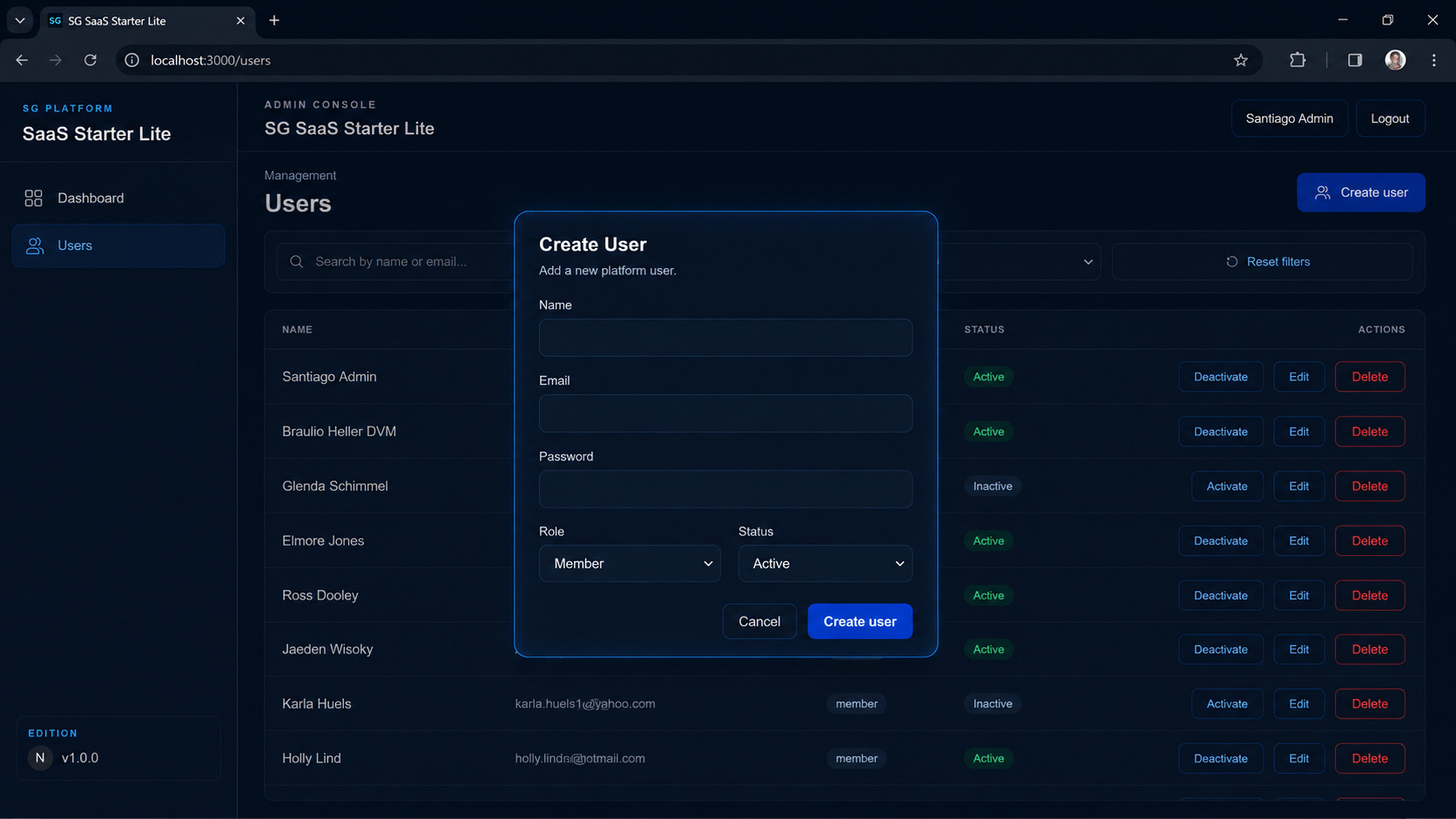
Task: Click the v1.0.0 version label
Action: click(80, 758)
